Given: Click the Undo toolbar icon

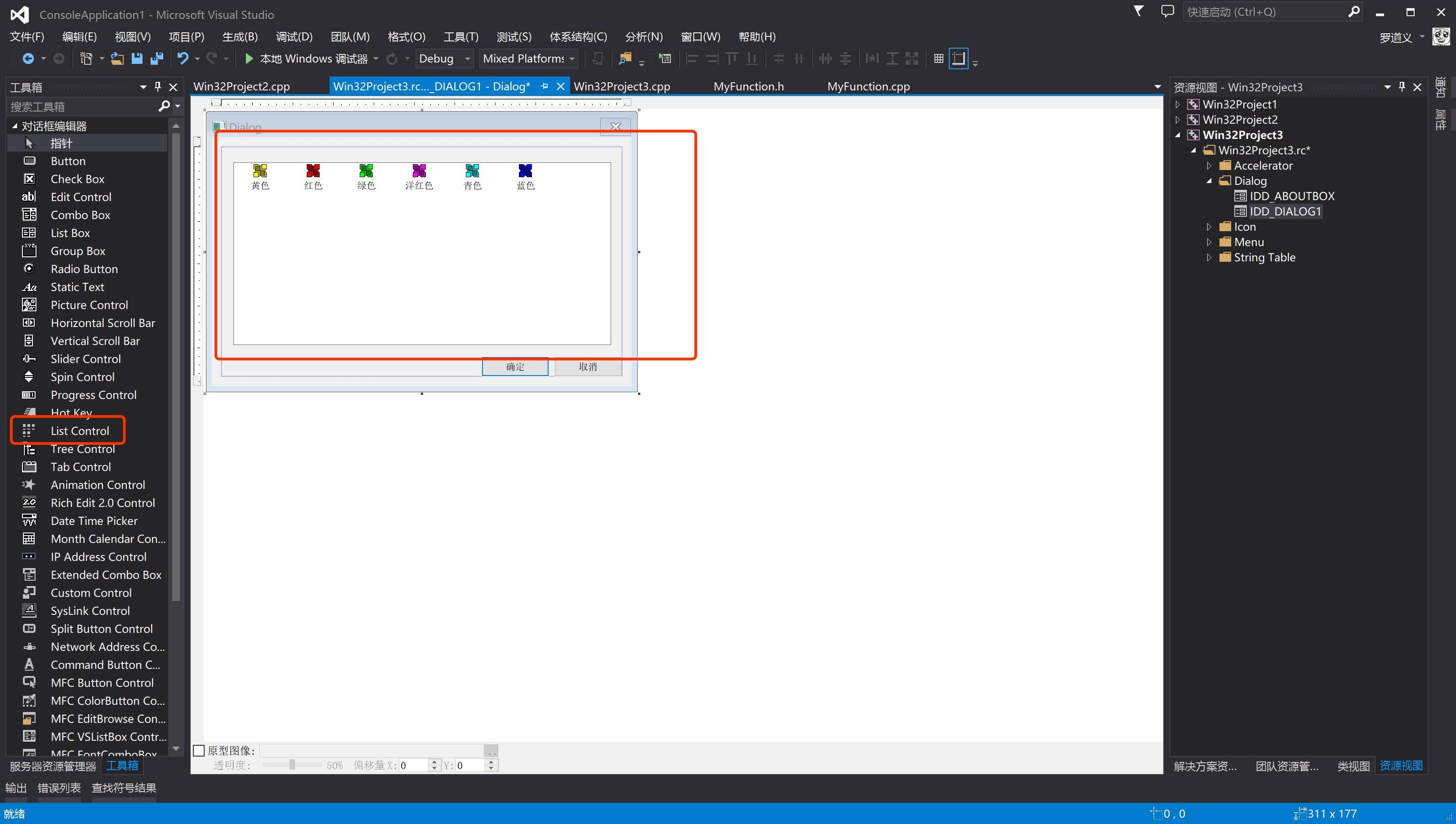Looking at the screenshot, I should pos(182,58).
